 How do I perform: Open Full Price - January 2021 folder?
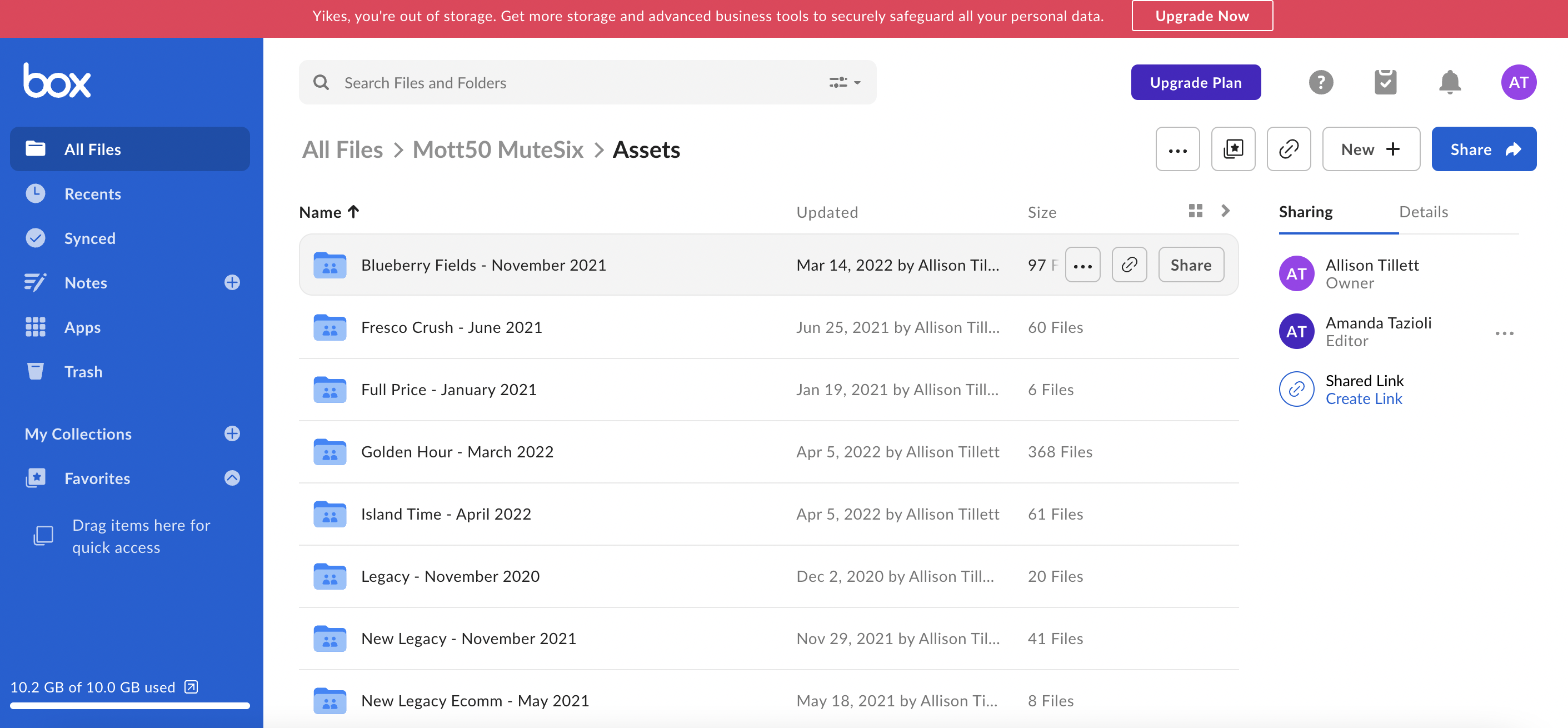coord(448,389)
